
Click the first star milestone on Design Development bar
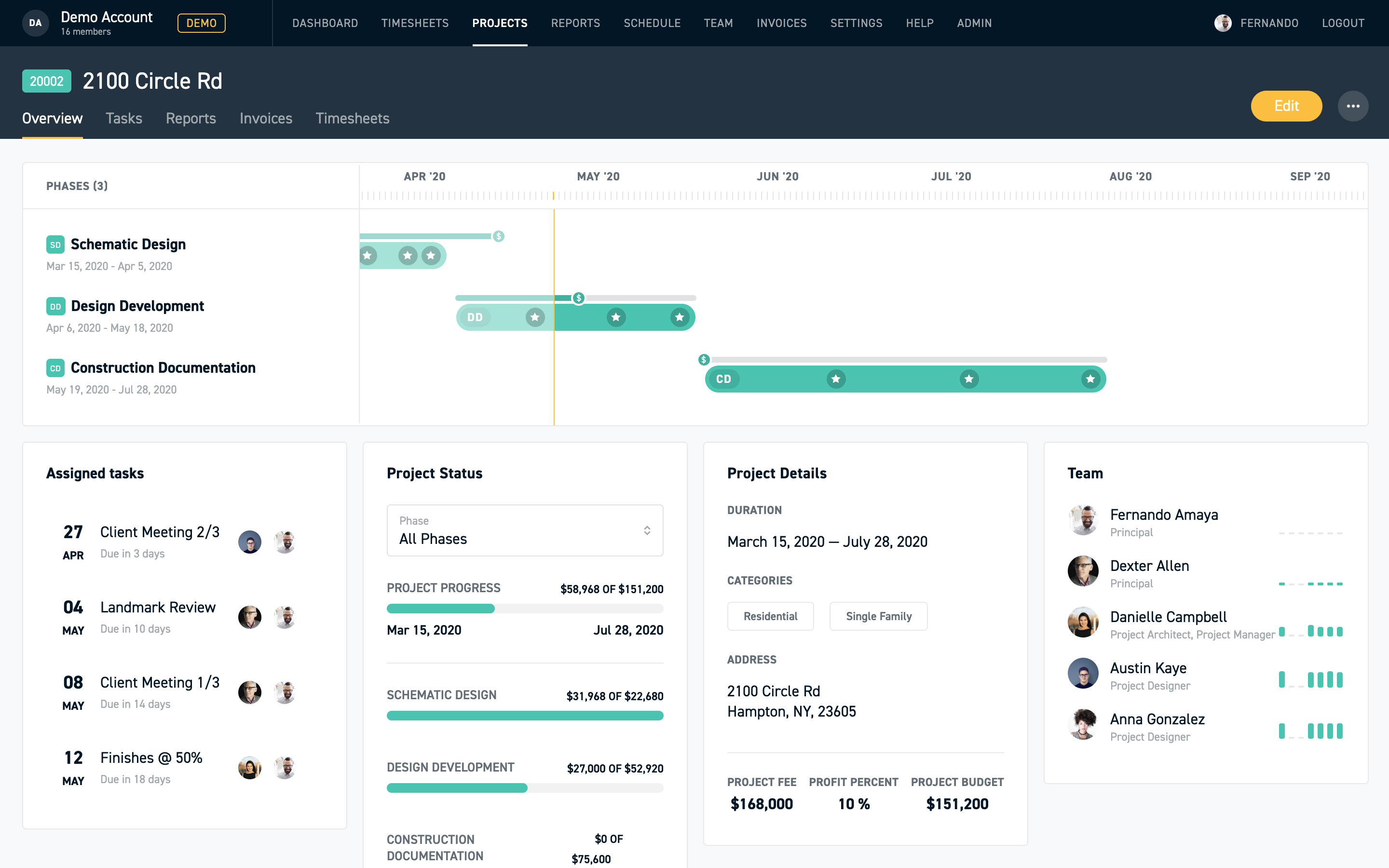coord(535,317)
